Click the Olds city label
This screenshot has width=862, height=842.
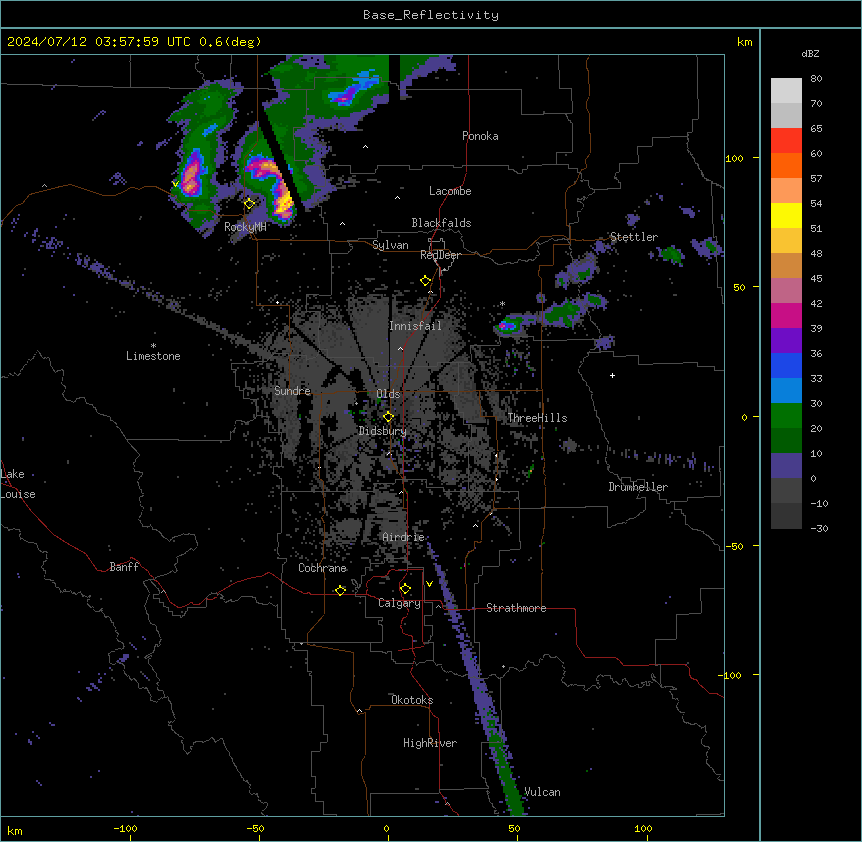click(388, 394)
